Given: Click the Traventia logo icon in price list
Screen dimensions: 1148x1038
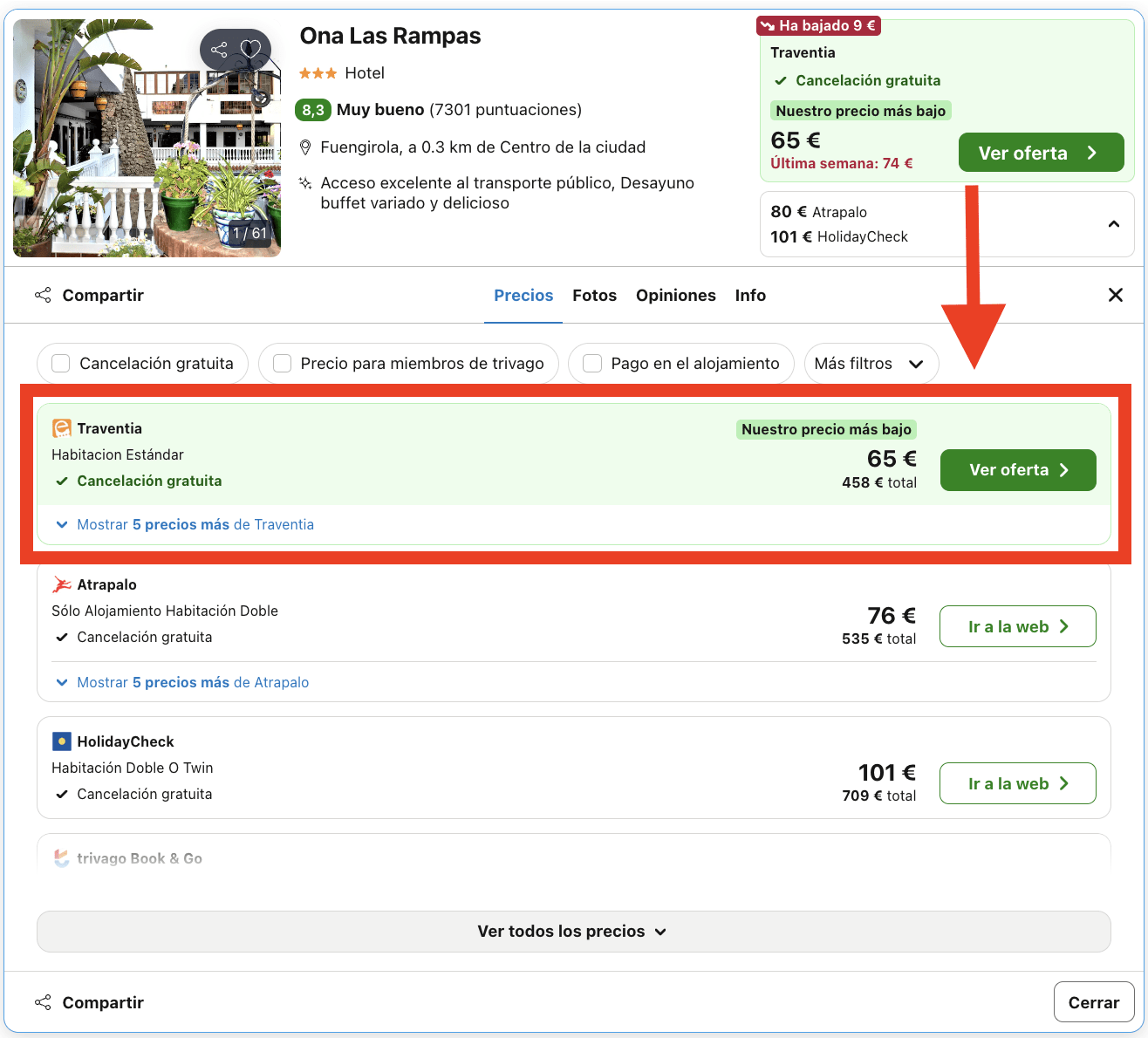Looking at the screenshot, I should coord(62,428).
